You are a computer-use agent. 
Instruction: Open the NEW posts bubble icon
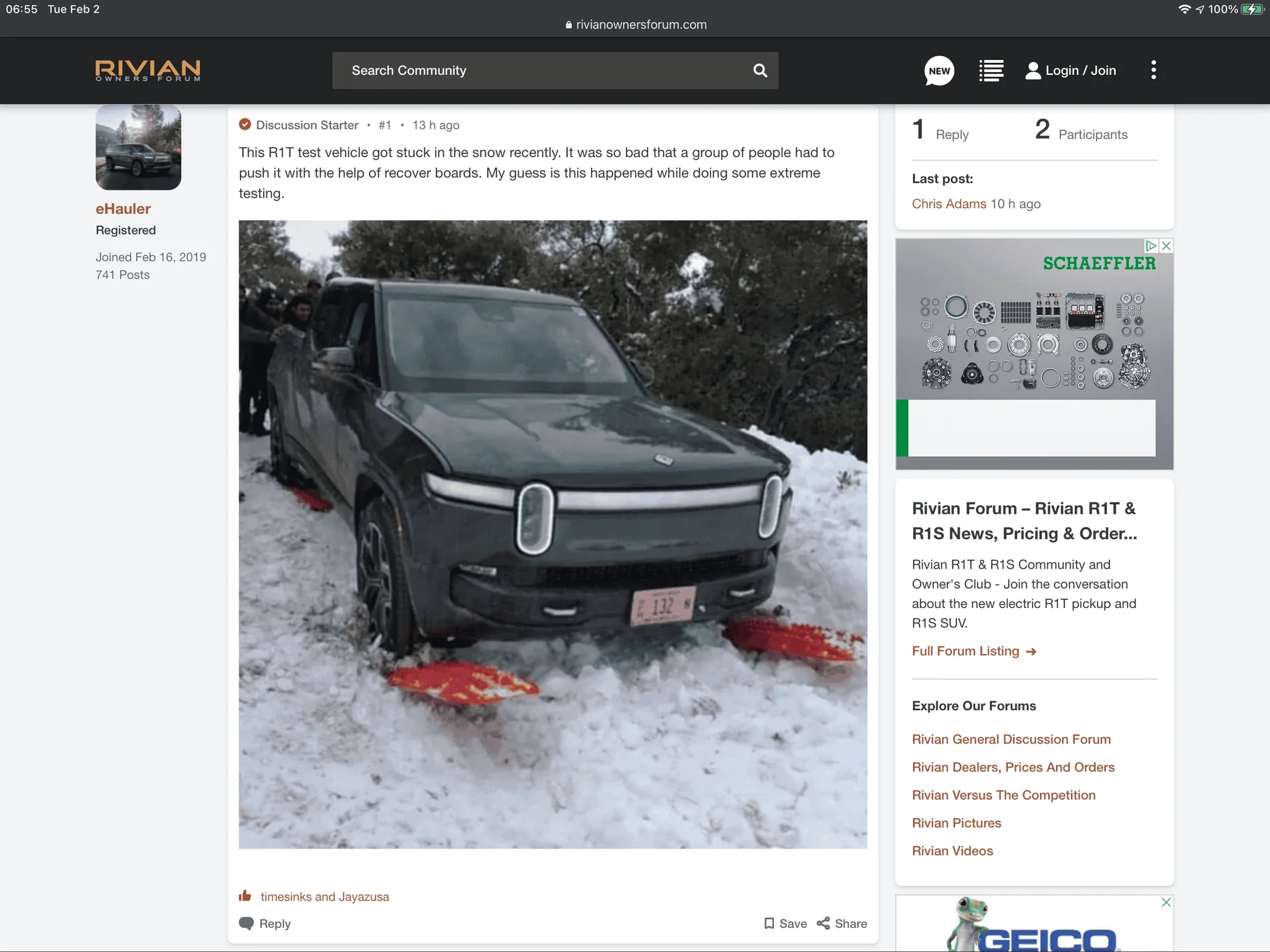pyautogui.click(x=939, y=70)
